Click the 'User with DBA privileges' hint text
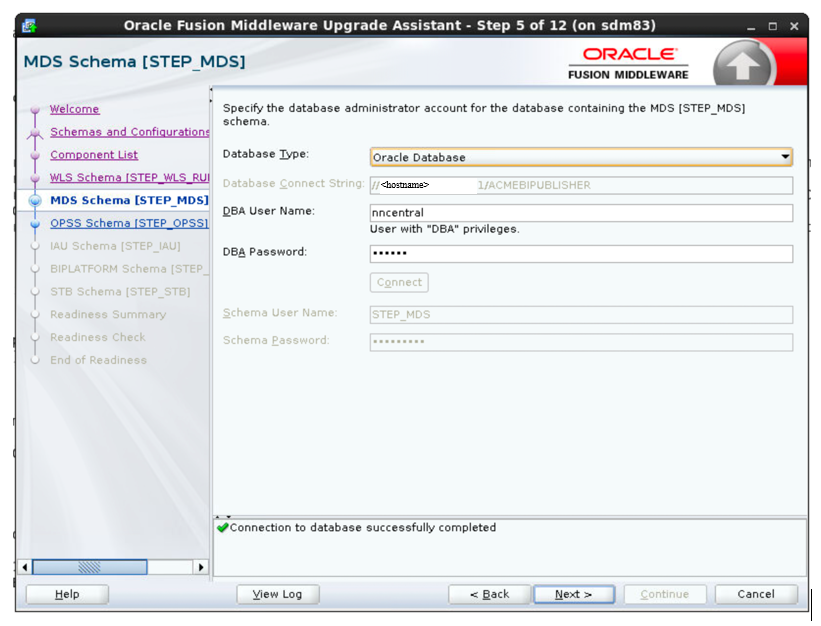The height and width of the screenshot is (626, 821). click(445, 229)
